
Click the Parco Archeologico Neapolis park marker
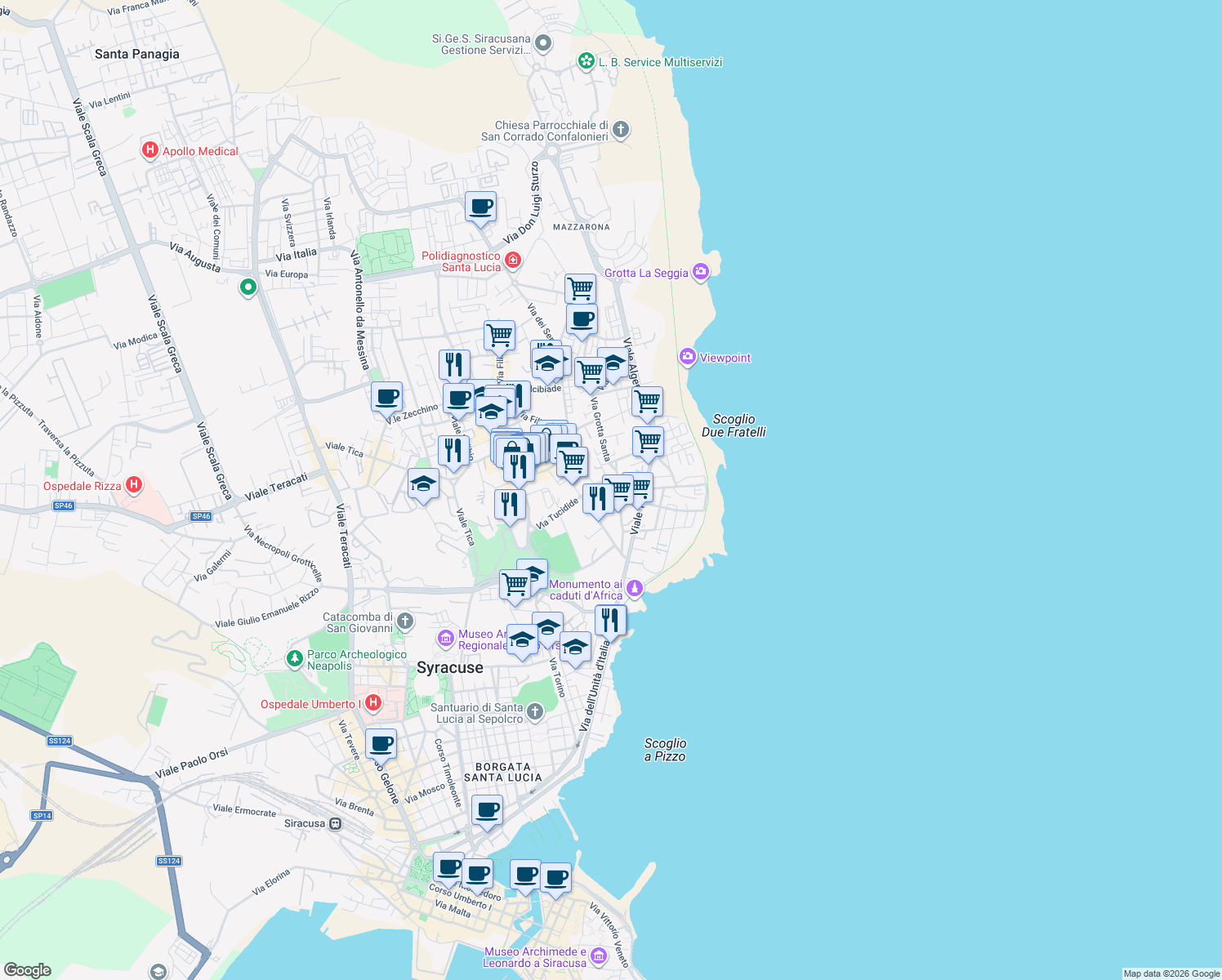coord(294,657)
